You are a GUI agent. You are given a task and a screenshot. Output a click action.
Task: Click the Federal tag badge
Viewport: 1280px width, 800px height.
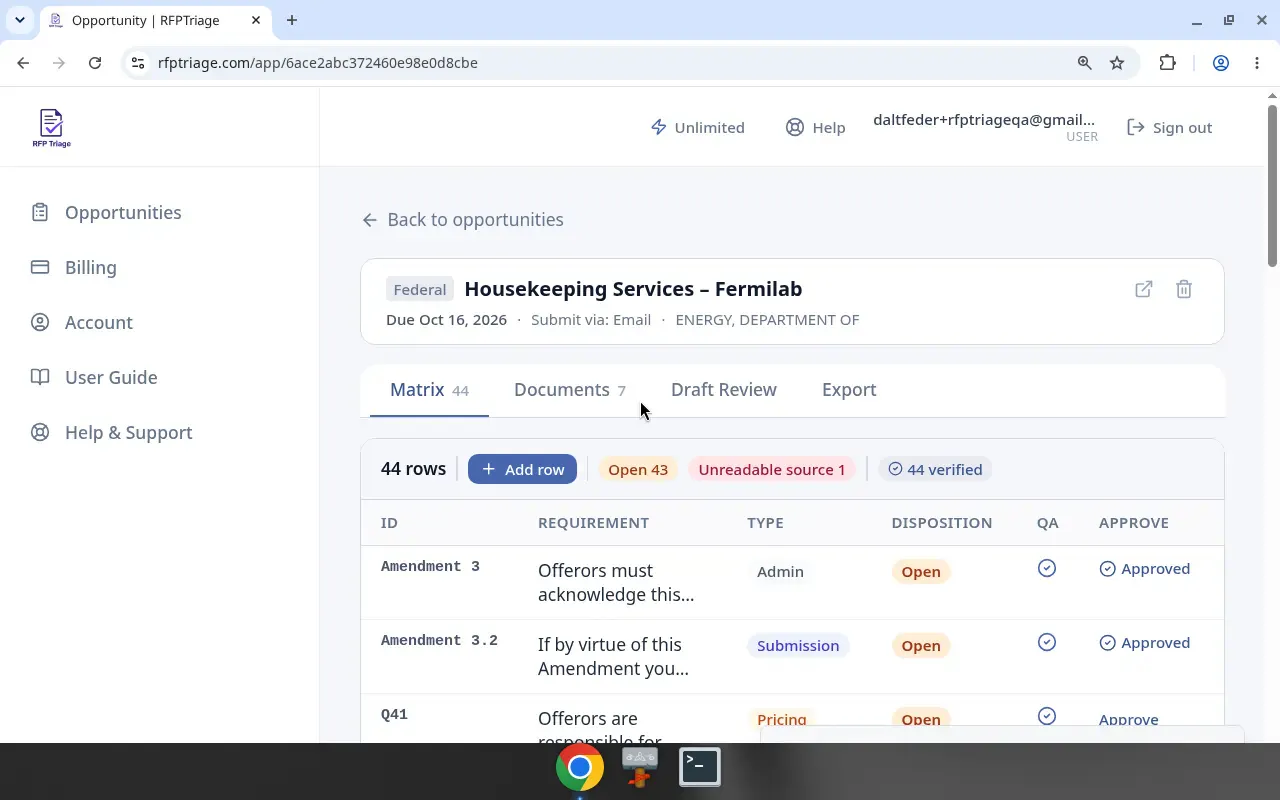click(420, 290)
